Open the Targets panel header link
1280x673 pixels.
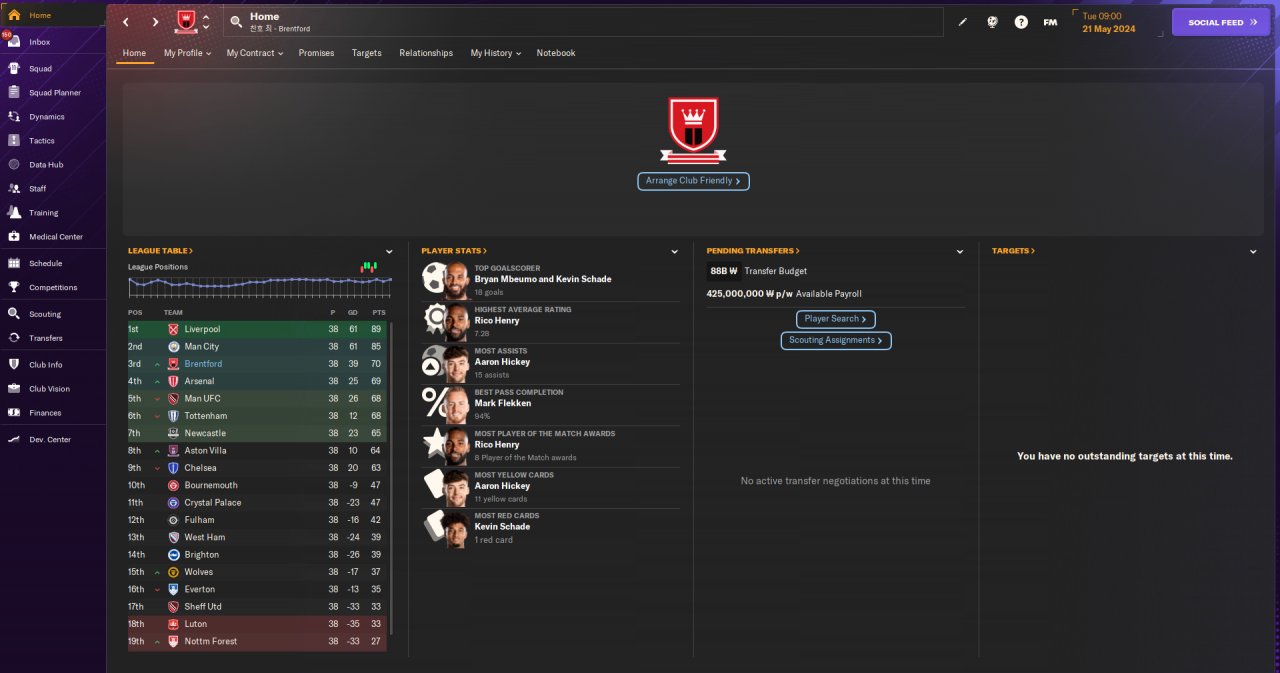(1013, 251)
